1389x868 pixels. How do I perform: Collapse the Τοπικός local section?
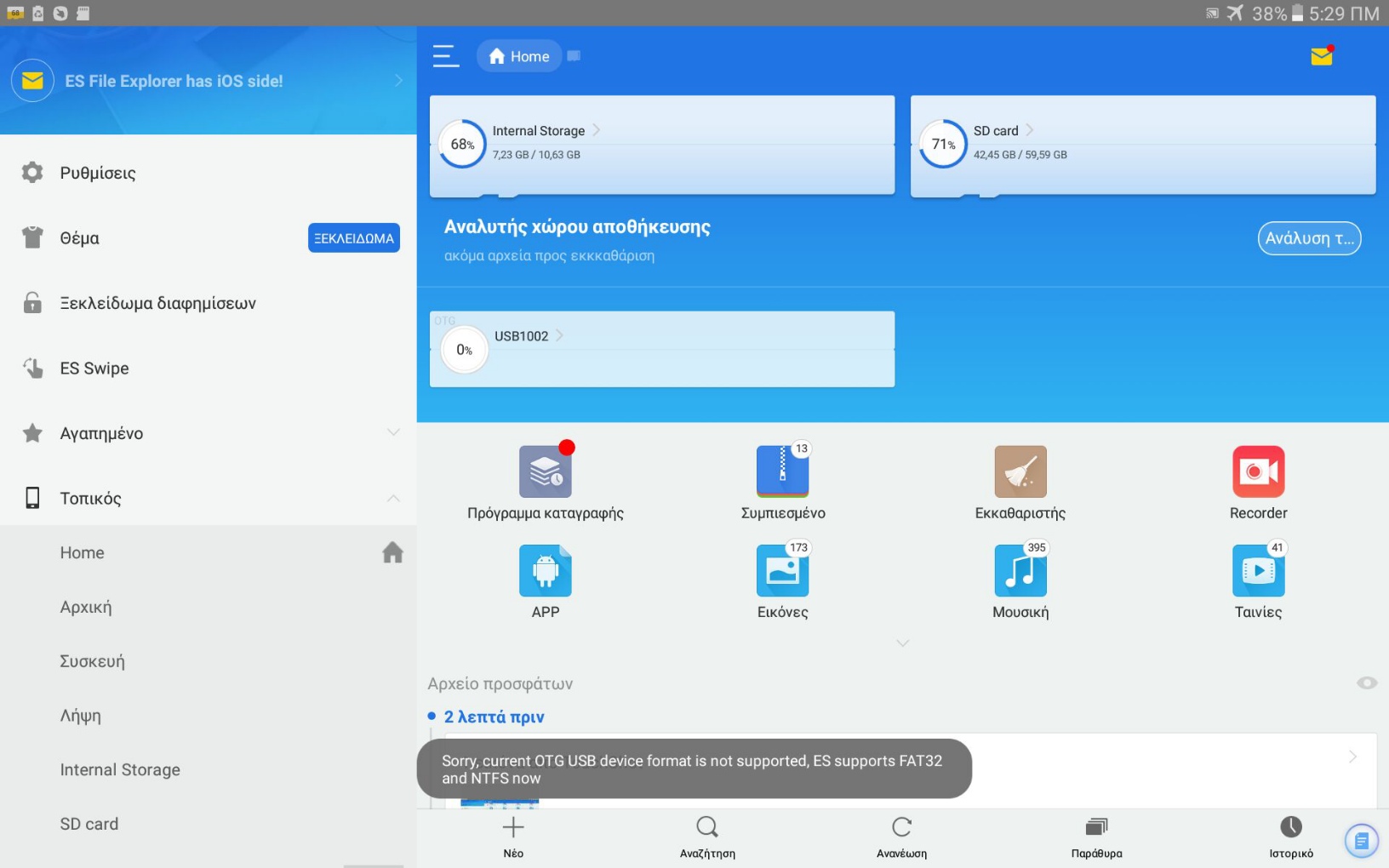coord(393,499)
